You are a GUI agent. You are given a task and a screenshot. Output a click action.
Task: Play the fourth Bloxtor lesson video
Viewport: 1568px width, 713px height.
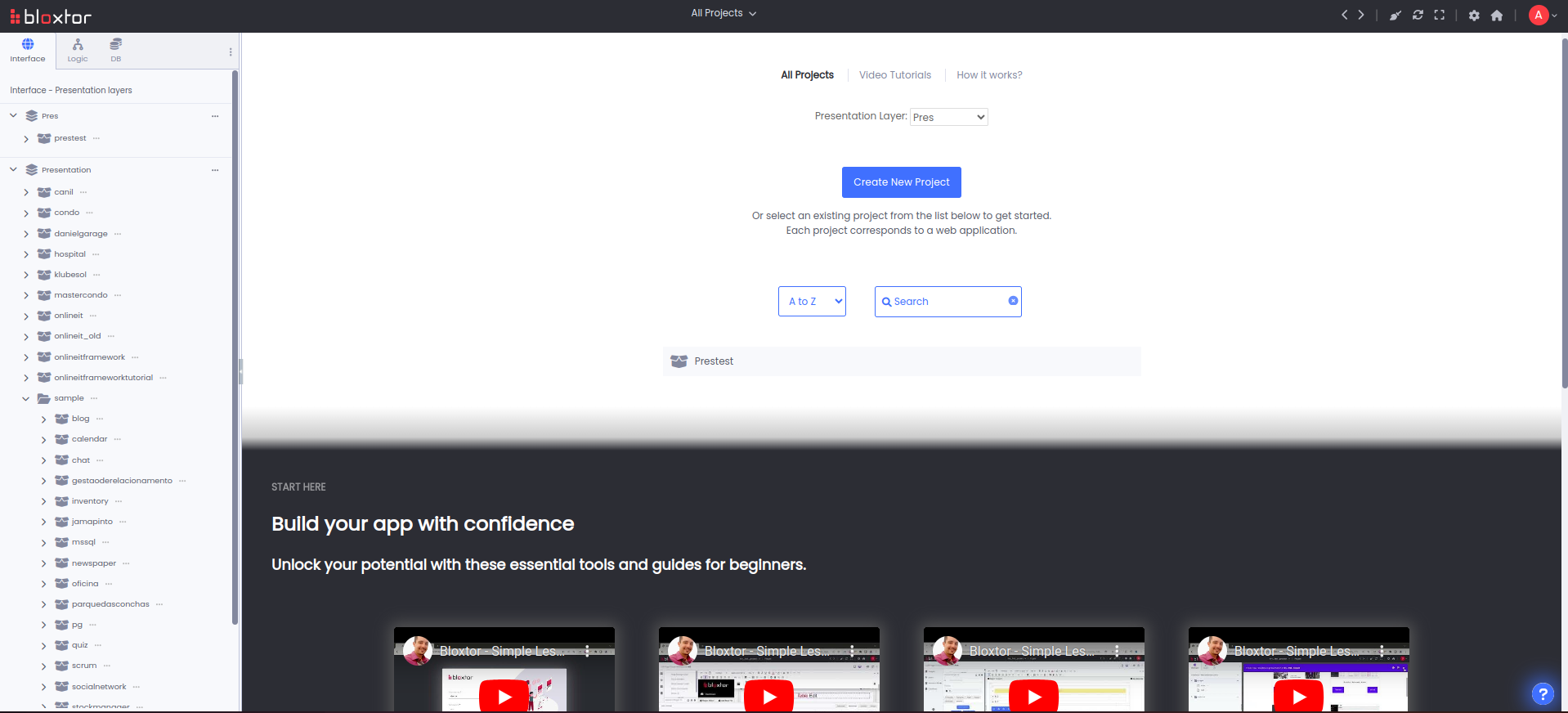tap(1299, 697)
